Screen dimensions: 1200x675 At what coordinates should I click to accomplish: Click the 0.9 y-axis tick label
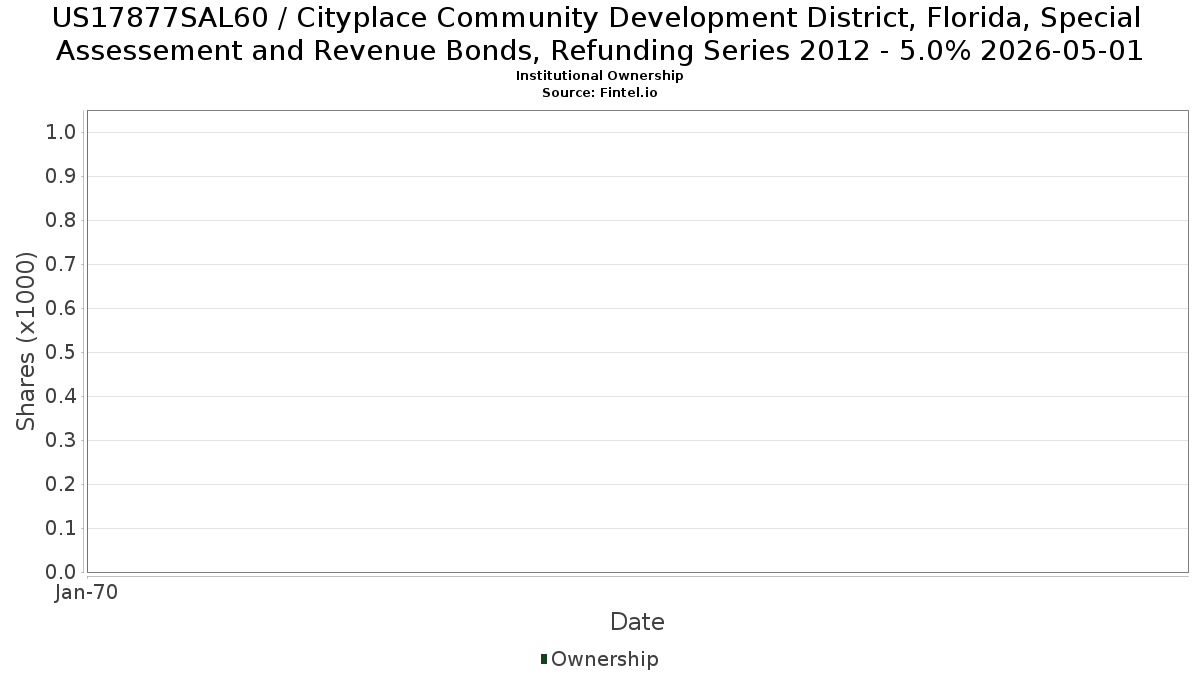click(x=61, y=177)
